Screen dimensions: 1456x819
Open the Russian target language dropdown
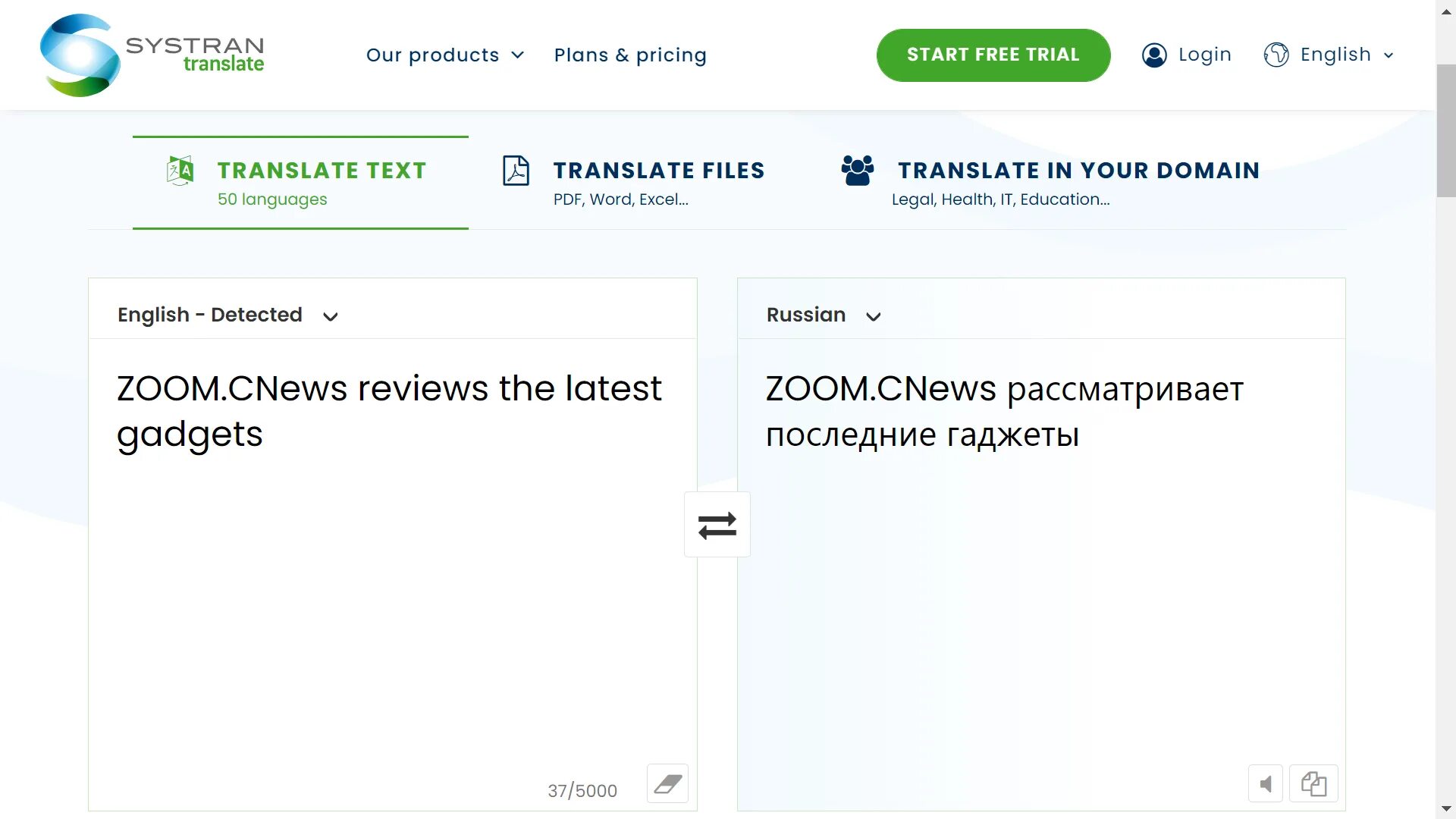pyautogui.click(x=824, y=315)
